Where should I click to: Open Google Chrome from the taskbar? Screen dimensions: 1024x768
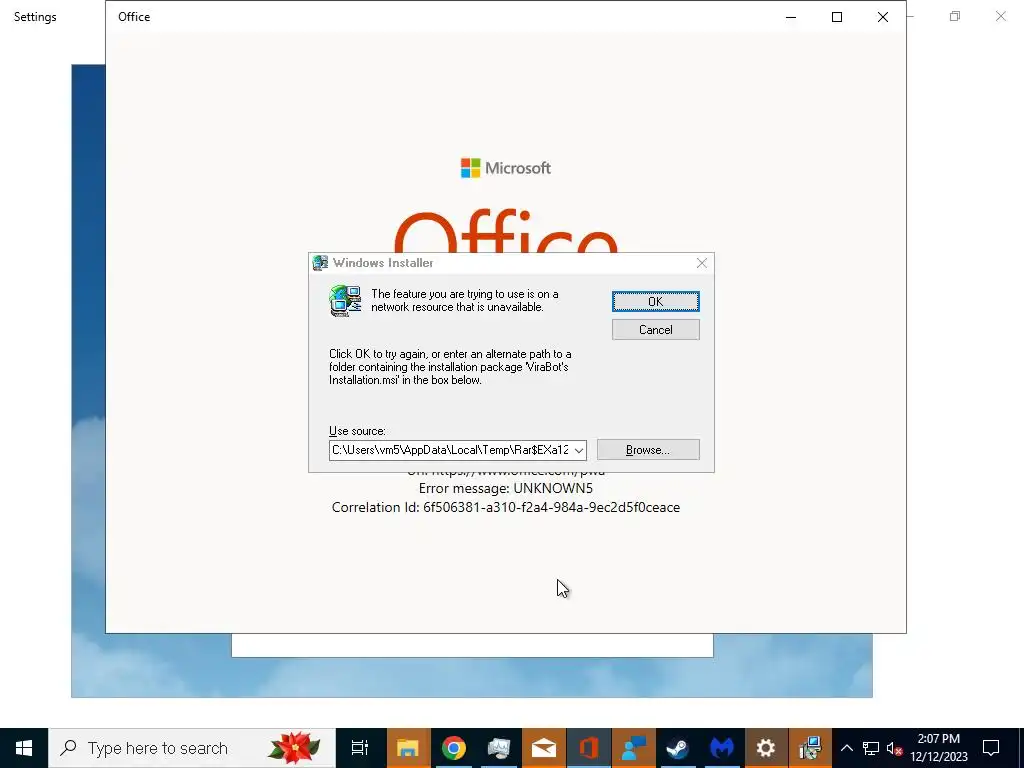point(453,748)
